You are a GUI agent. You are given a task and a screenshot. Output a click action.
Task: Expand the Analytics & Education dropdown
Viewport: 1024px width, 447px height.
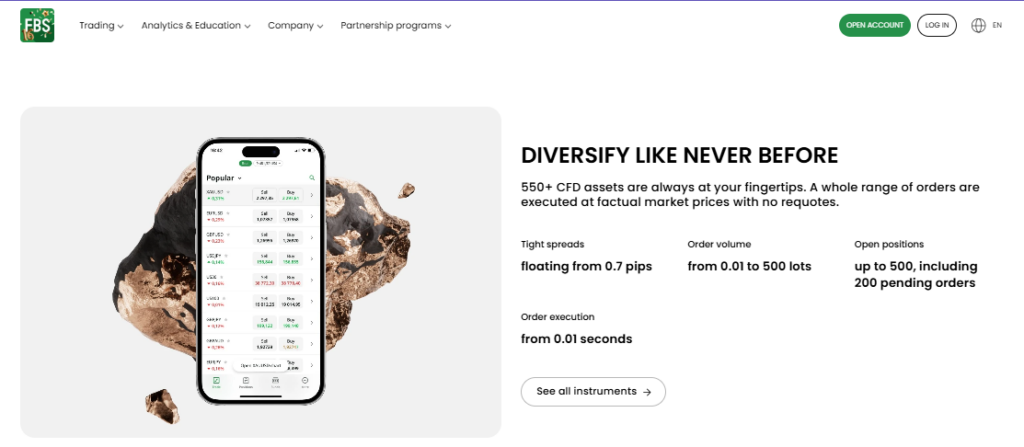click(196, 25)
